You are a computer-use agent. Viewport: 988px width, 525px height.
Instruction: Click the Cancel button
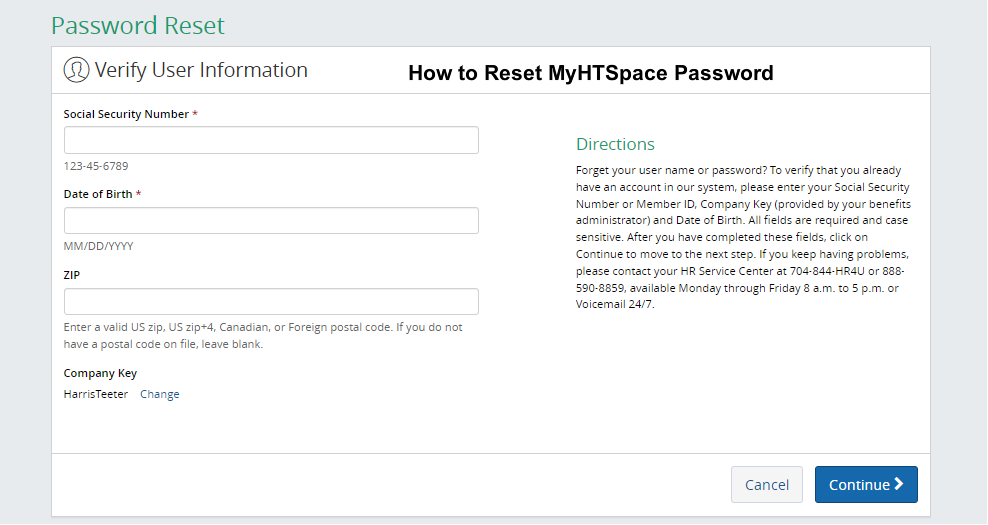coord(767,485)
